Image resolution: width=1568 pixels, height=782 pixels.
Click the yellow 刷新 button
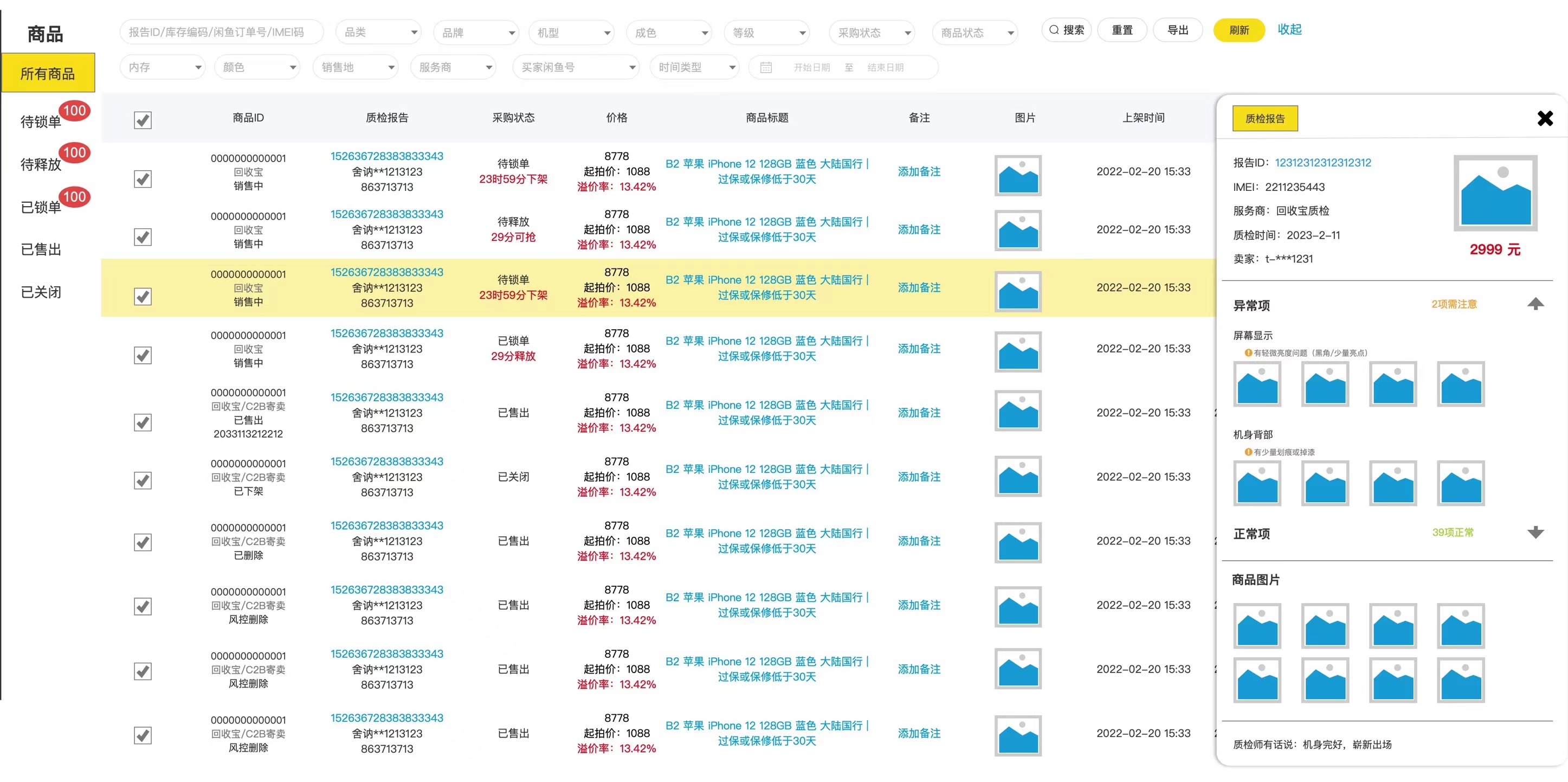[x=1238, y=30]
